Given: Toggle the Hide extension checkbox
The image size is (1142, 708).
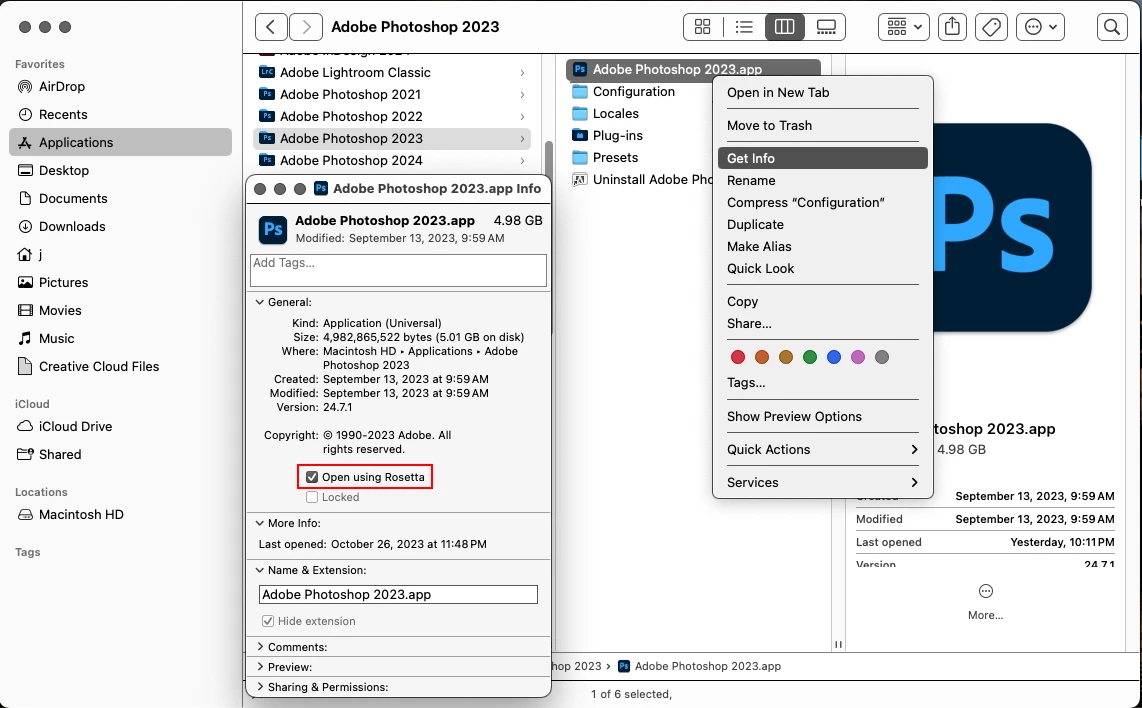Looking at the screenshot, I should point(267,621).
